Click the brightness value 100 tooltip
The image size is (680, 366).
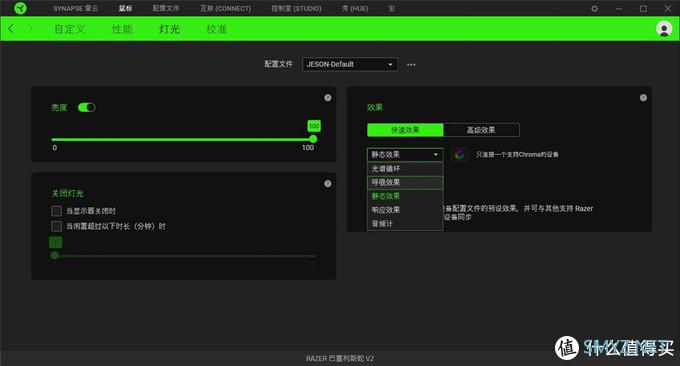314,126
